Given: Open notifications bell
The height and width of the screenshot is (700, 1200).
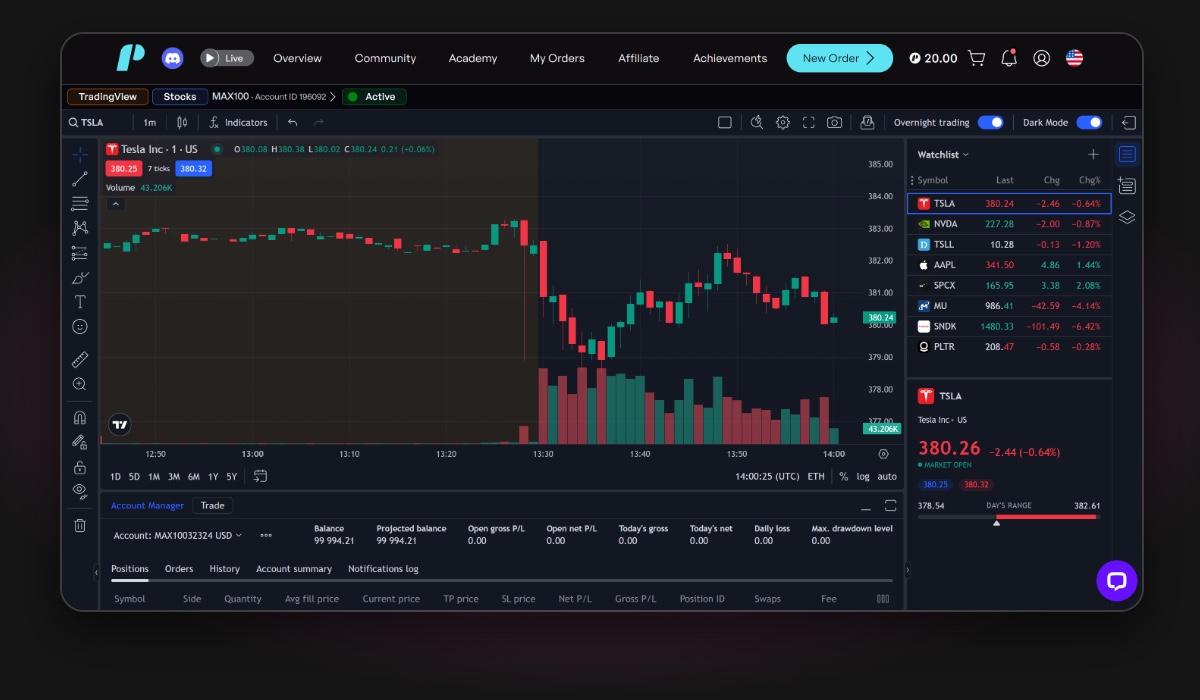Looking at the screenshot, I should click(1009, 58).
